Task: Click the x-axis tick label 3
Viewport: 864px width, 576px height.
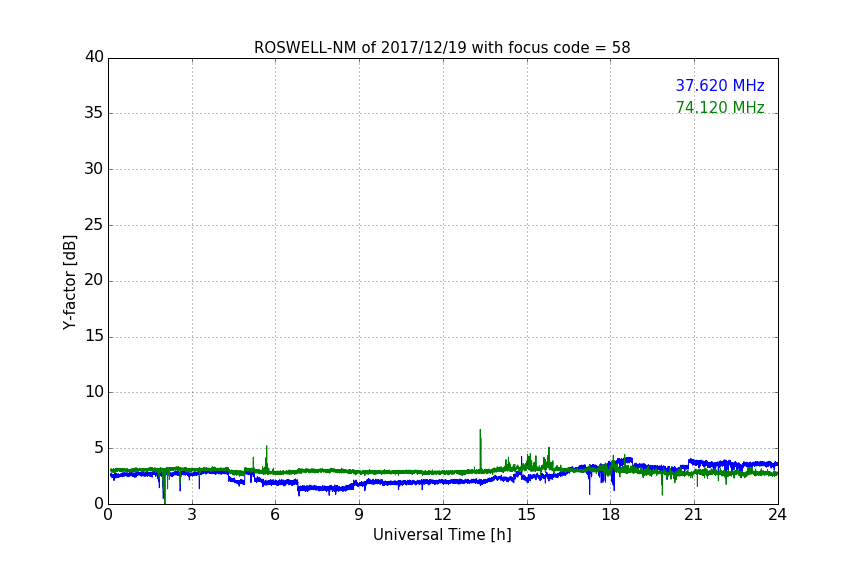Action: pyautogui.click(x=192, y=515)
